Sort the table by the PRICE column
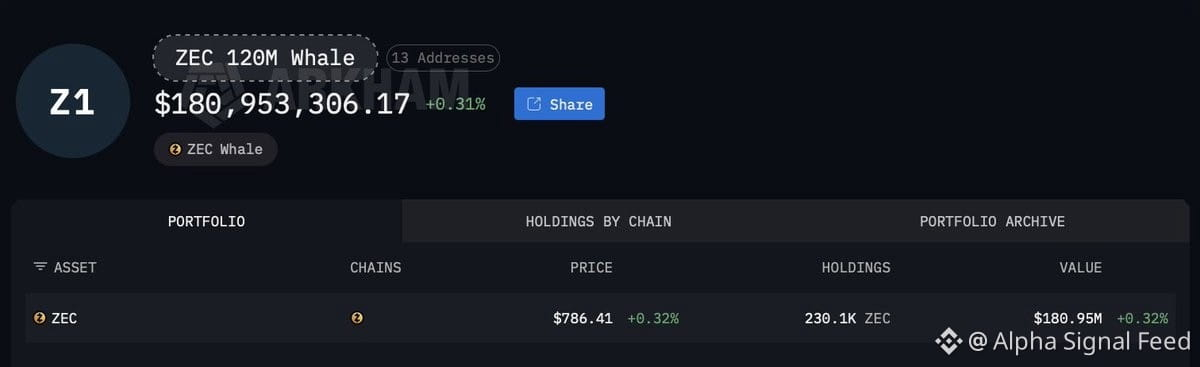Screen dimensions: 1200x367 [x=589, y=267]
